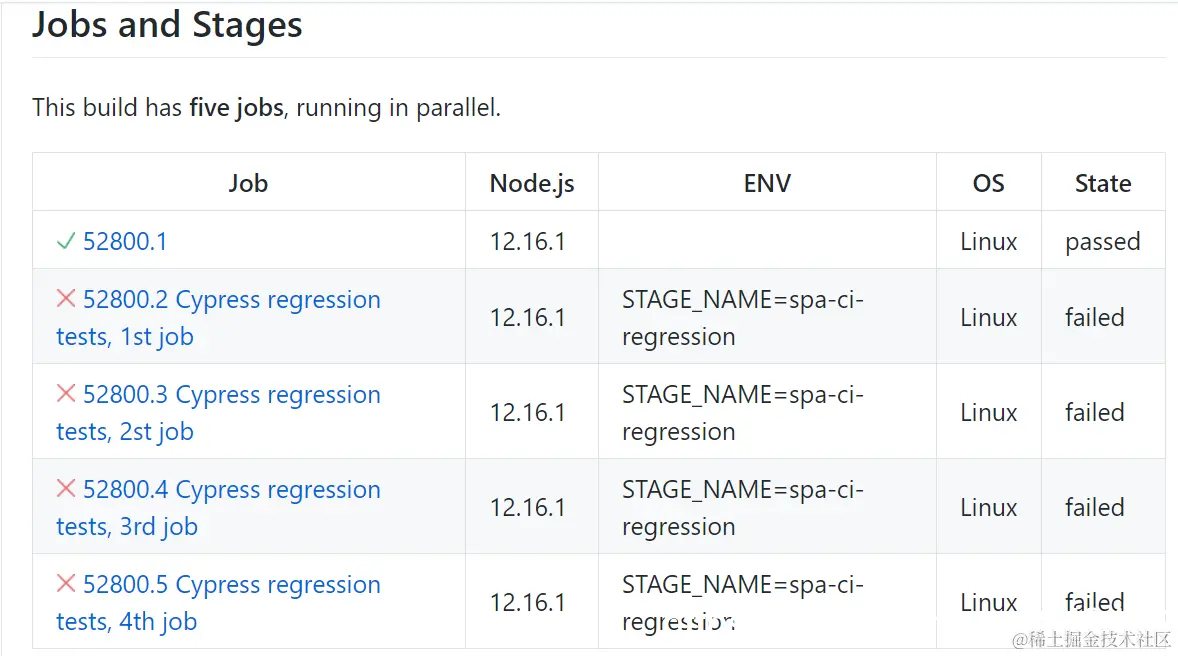Open job 52800.4 Cypress regression tests link
The width and height of the screenshot is (1178, 656).
(231, 490)
